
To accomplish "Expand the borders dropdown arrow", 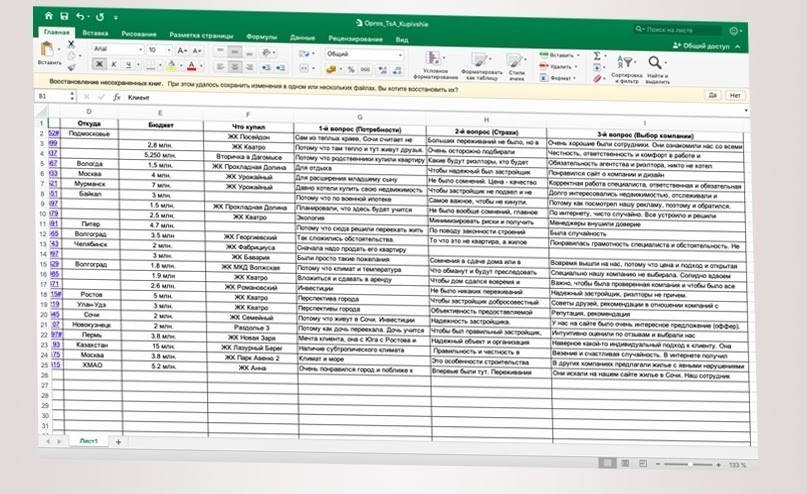I will 160,65.
